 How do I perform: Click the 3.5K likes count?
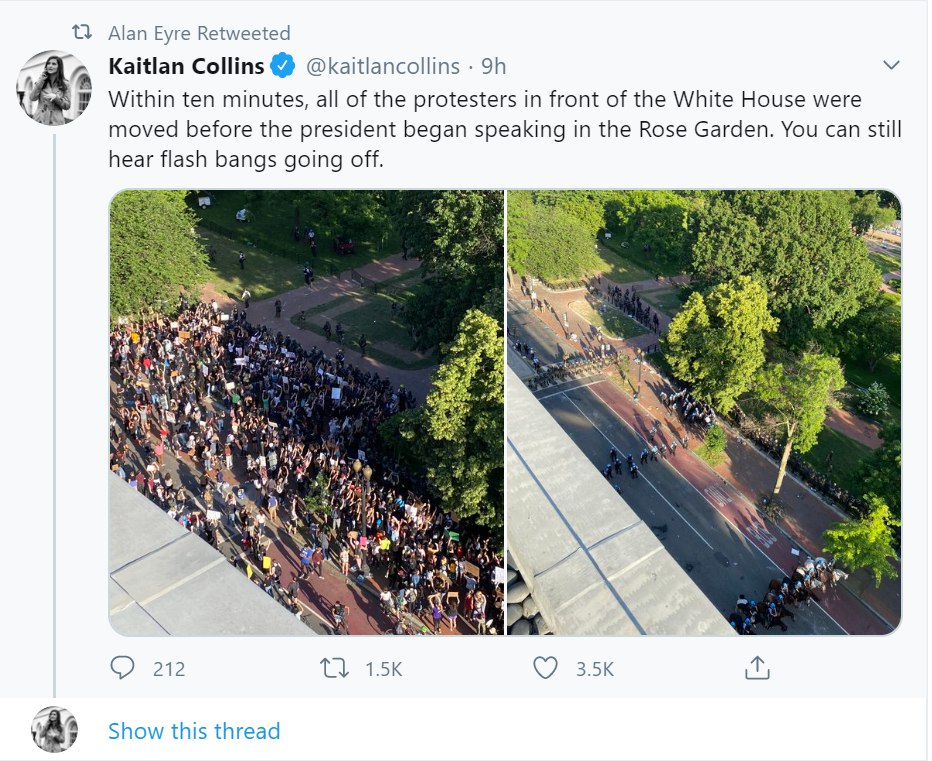tap(595, 669)
